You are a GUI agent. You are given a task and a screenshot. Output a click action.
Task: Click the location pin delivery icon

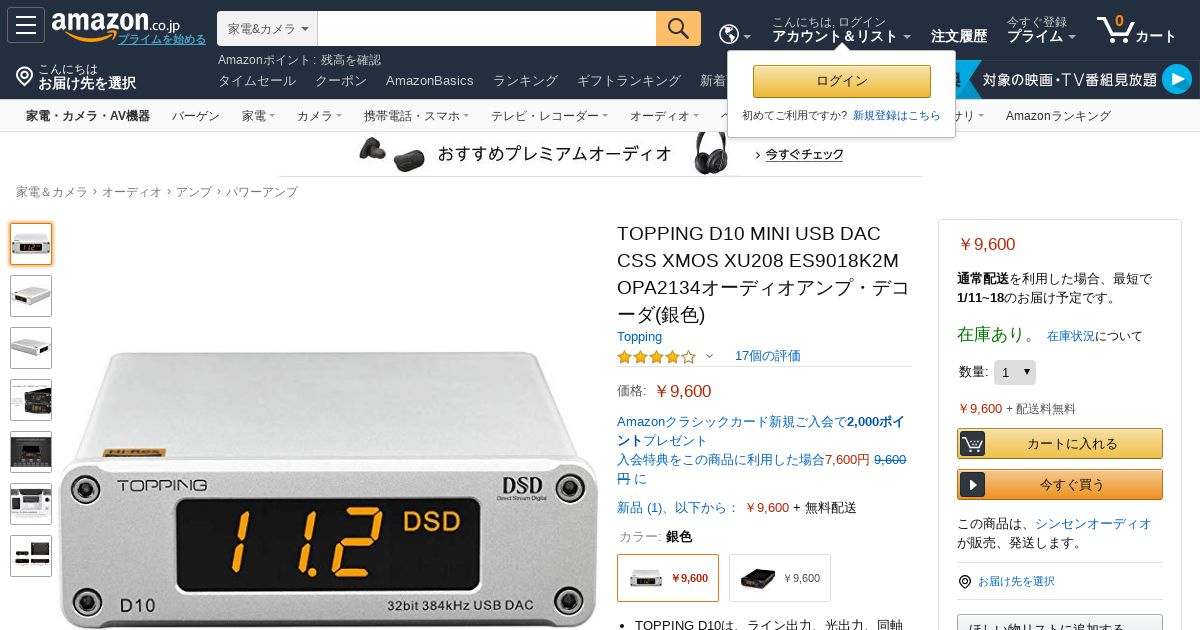click(x=24, y=76)
